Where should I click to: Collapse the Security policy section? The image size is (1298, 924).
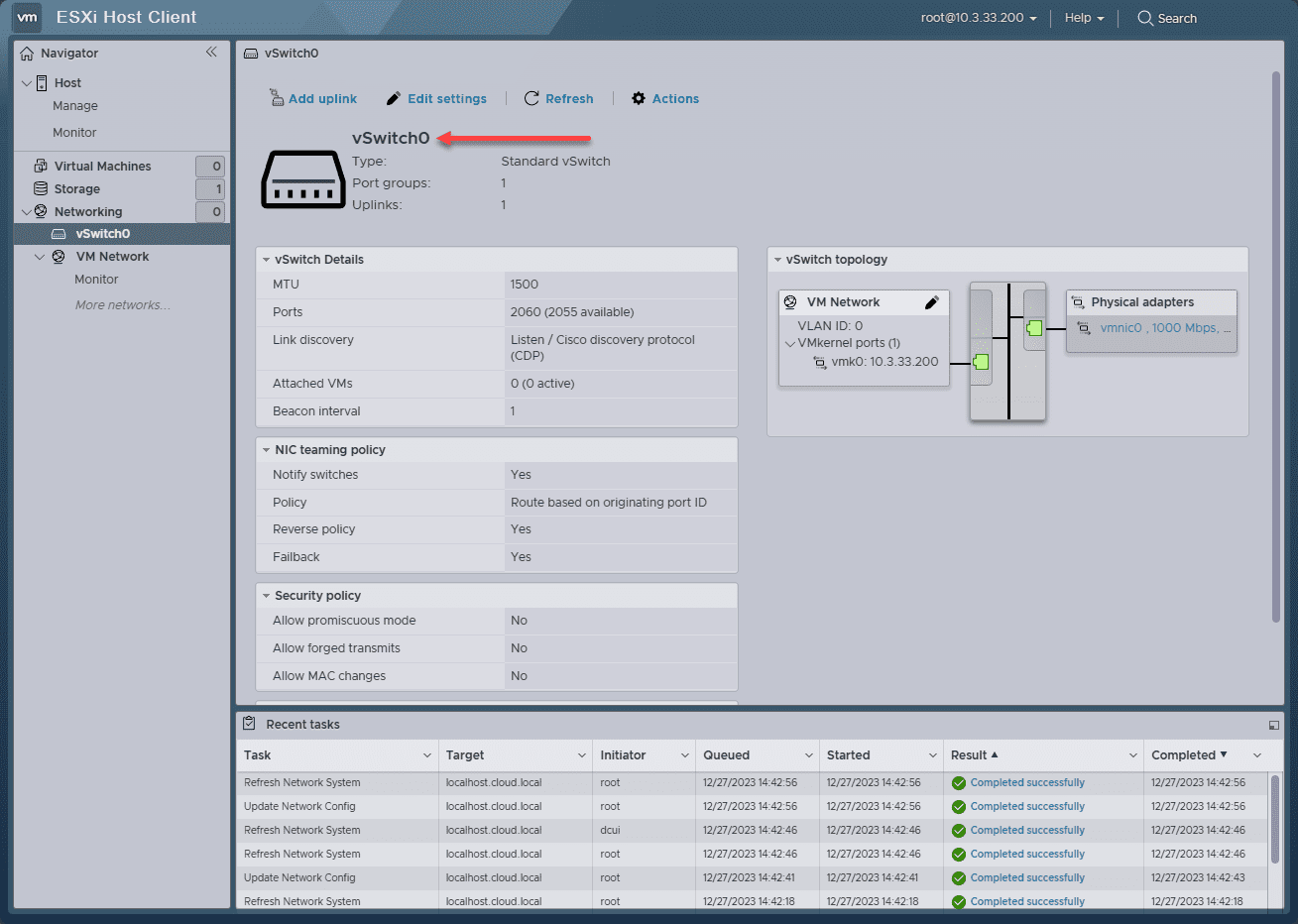pyautogui.click(x=266, y=596)
